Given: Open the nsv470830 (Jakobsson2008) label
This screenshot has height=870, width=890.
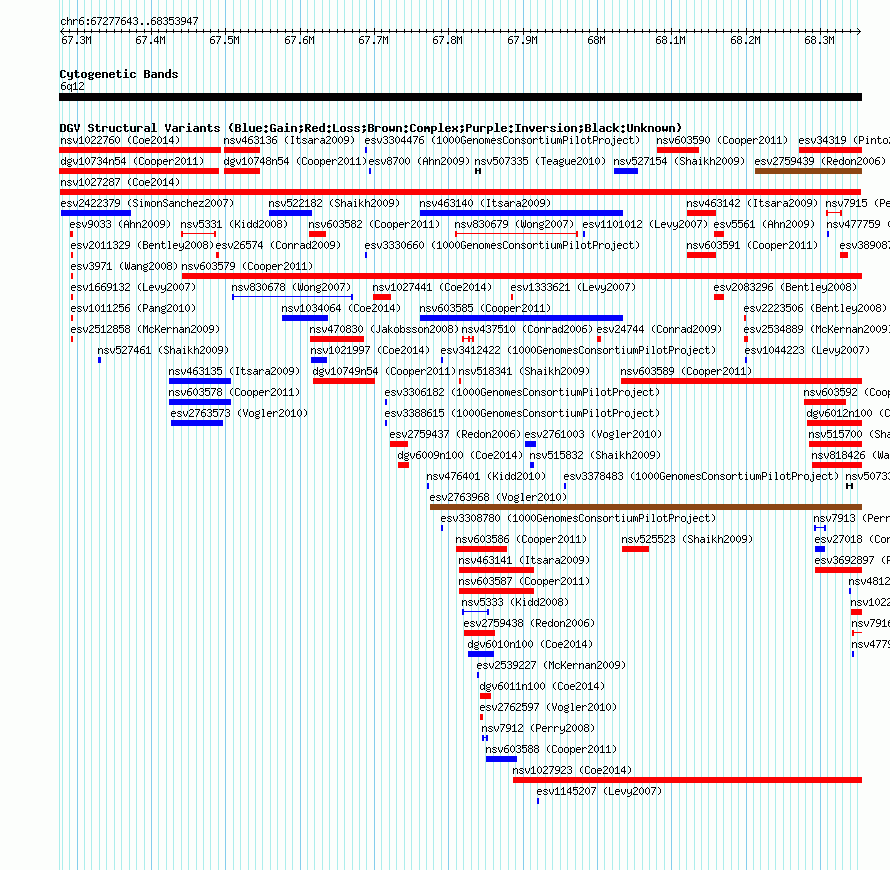Looking at the screenshot, I should click(x=384, y=329).
